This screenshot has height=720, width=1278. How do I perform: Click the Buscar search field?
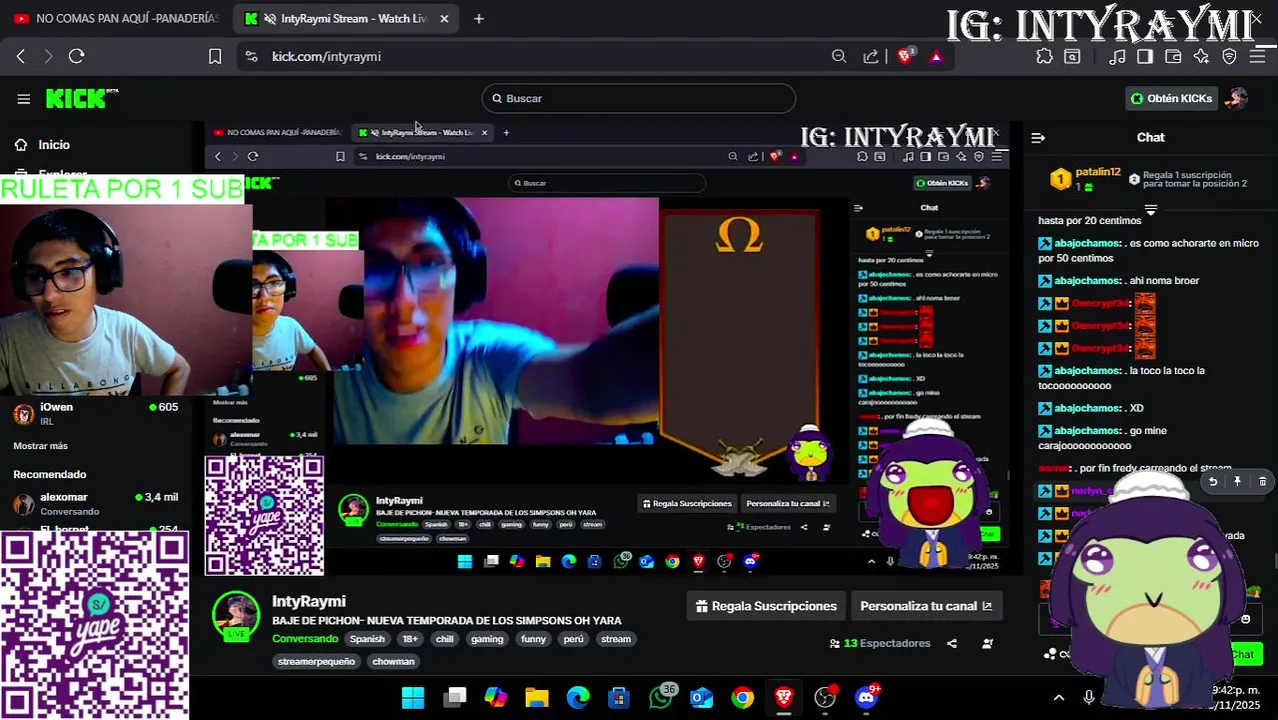click(x=638, y=98)
